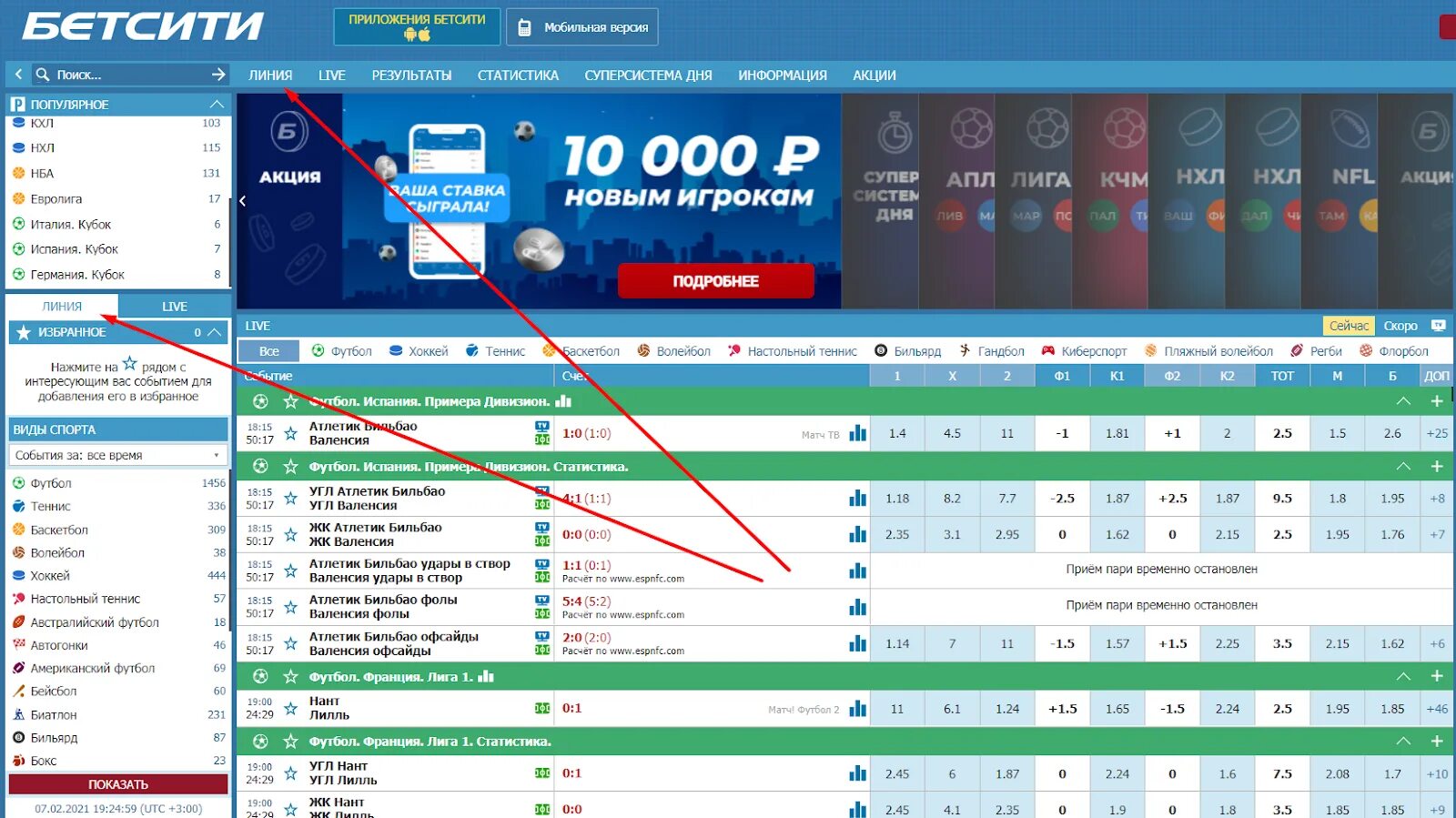Click the chart icon beside Франция. Лига 1 header
The width and height of the screenshot is (1456, 818).
tap(486, 676)
